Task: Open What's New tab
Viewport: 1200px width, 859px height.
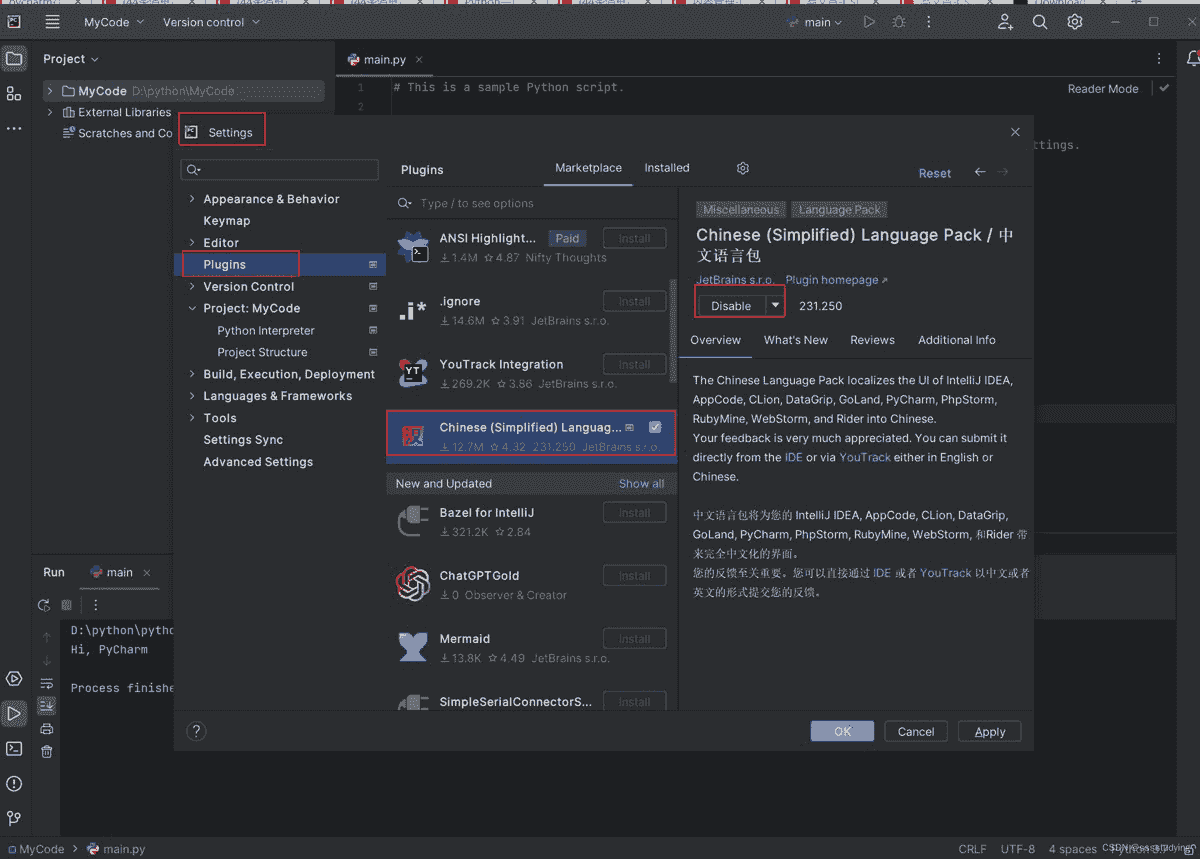Action: [x=796, y=340]
